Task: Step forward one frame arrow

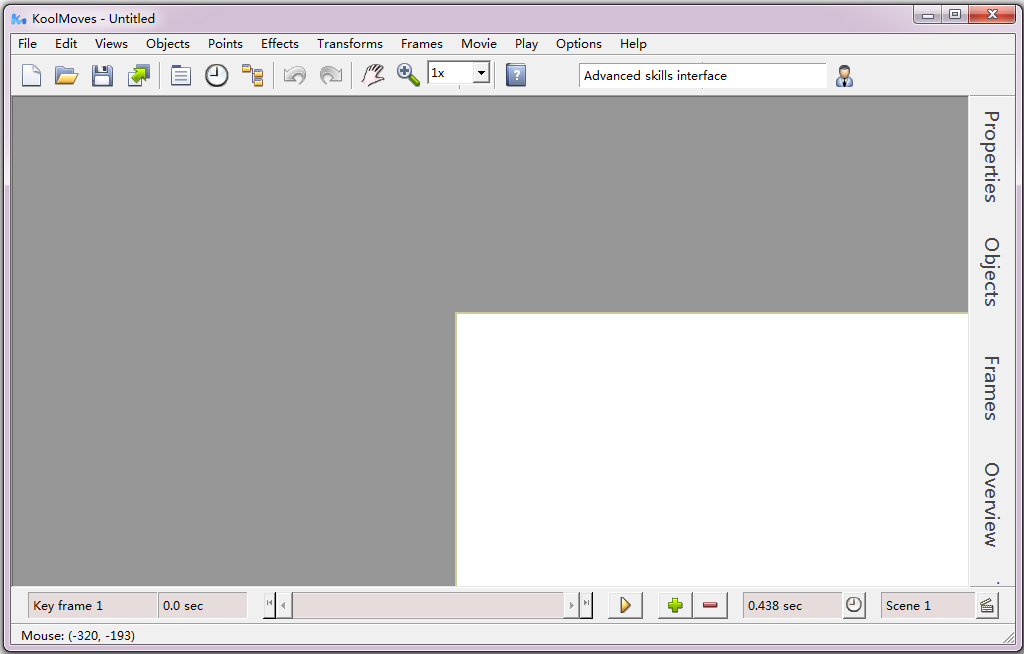Action: [x=571, y=606]
